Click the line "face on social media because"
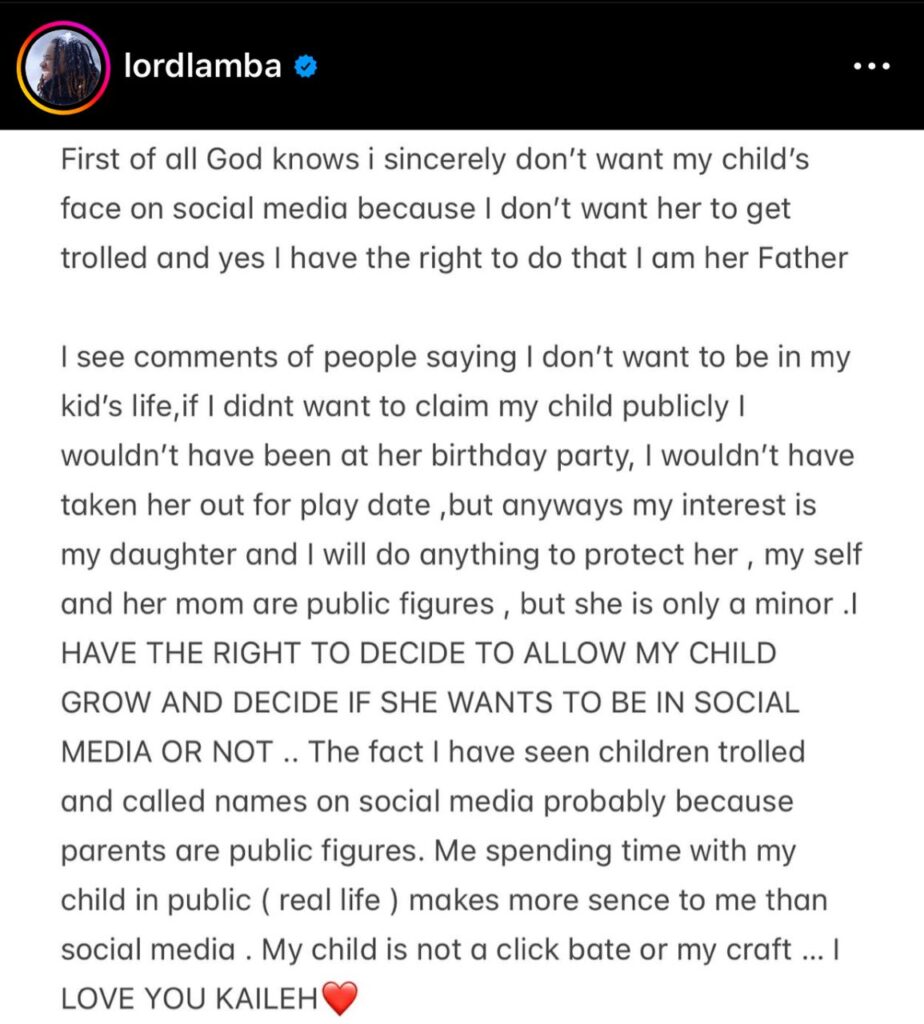Image resolution: width=924 pixels, height=1024 pixels. click(x=426, y=209)
